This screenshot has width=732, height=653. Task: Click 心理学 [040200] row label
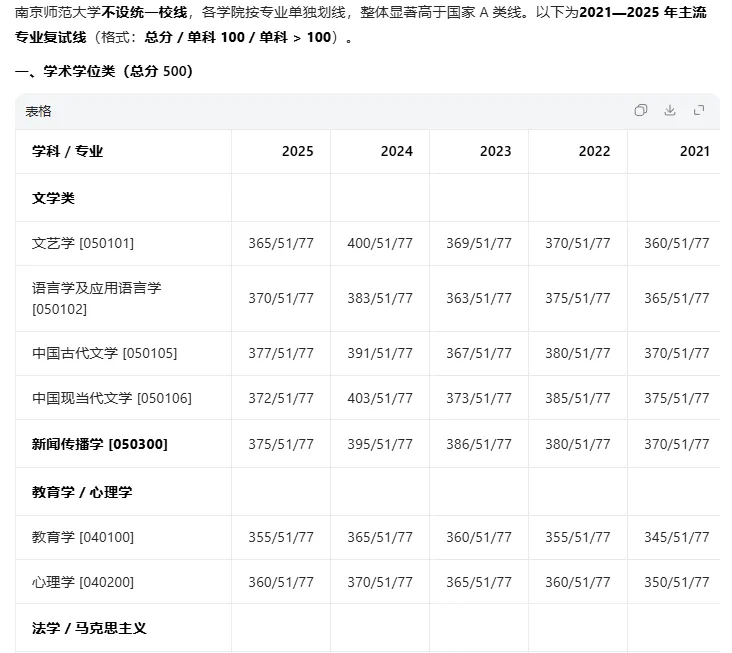coord(83,582)
